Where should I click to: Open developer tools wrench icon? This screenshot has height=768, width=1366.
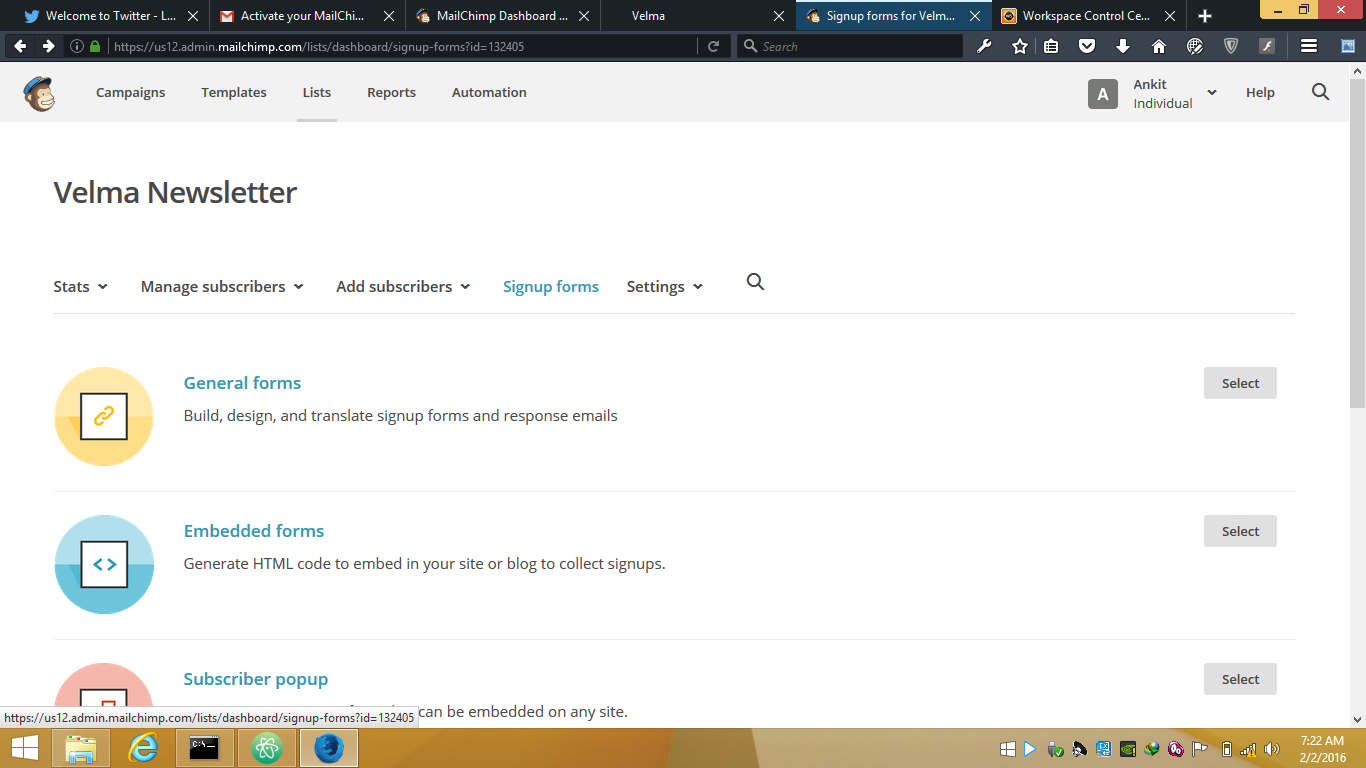(x=984, y=46)
